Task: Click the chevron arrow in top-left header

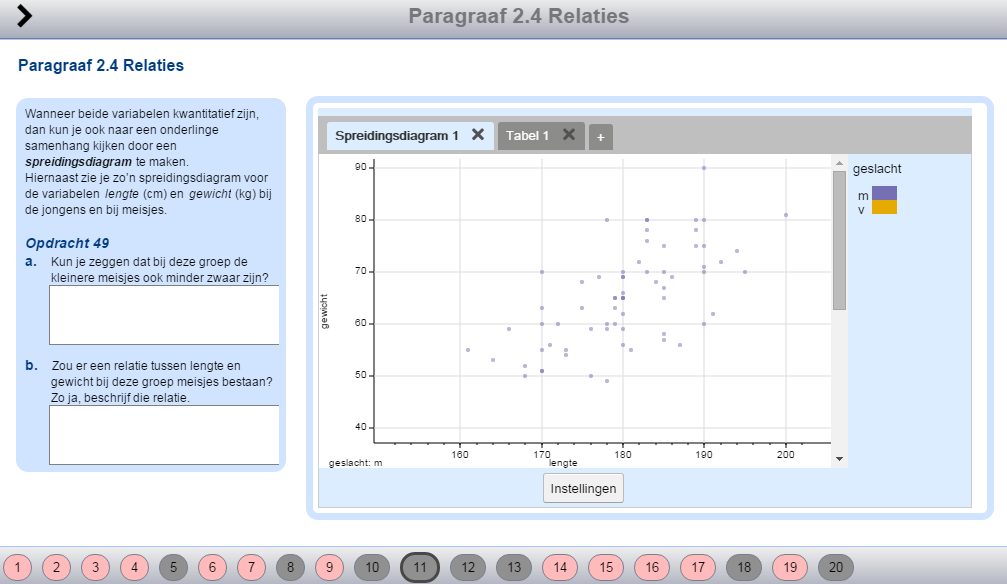Action: 25,16
